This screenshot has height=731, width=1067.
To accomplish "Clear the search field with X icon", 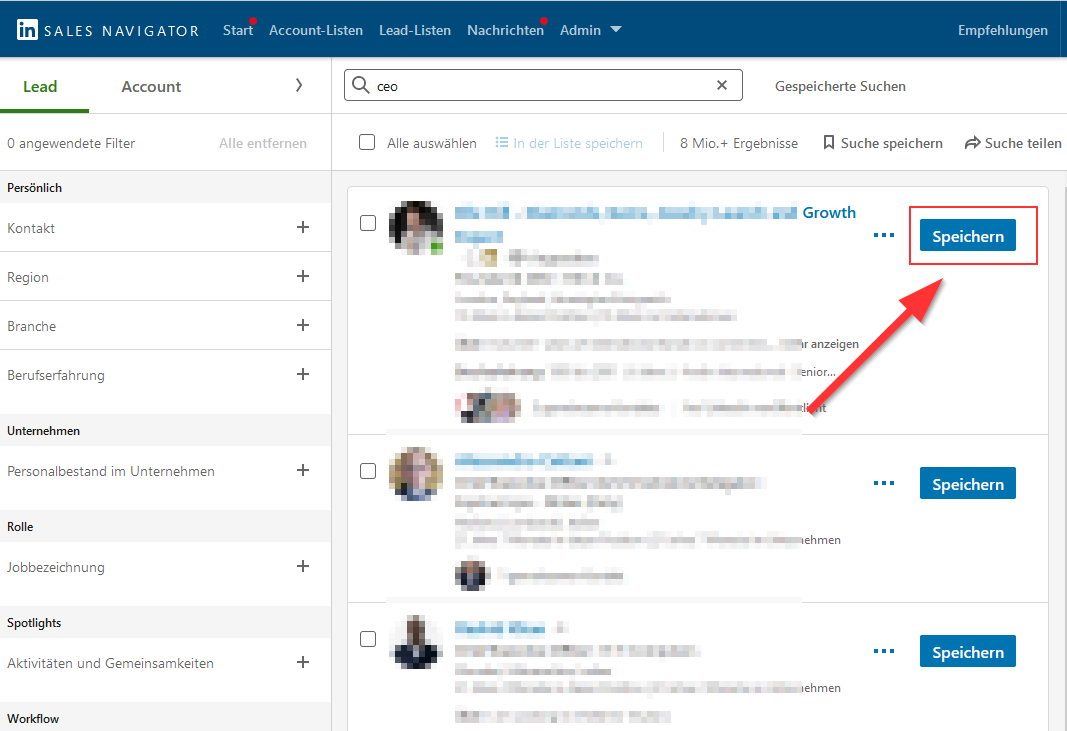I will 722,86.
